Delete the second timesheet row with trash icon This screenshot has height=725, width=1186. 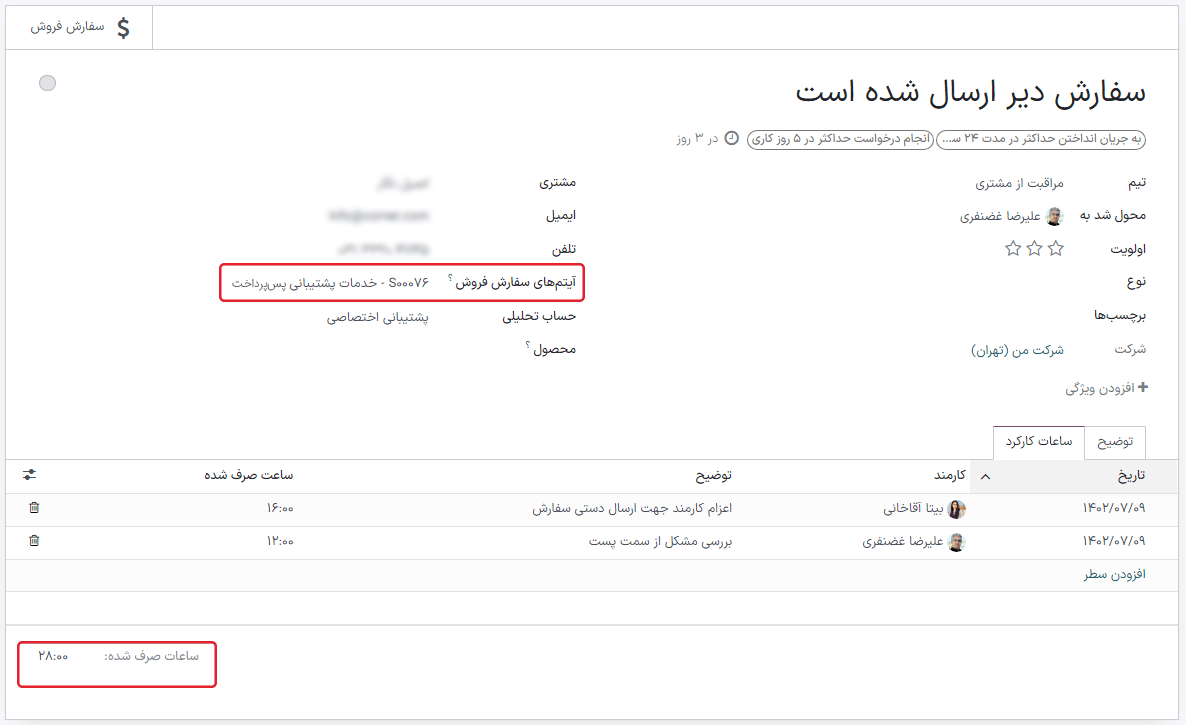[34, 541]
